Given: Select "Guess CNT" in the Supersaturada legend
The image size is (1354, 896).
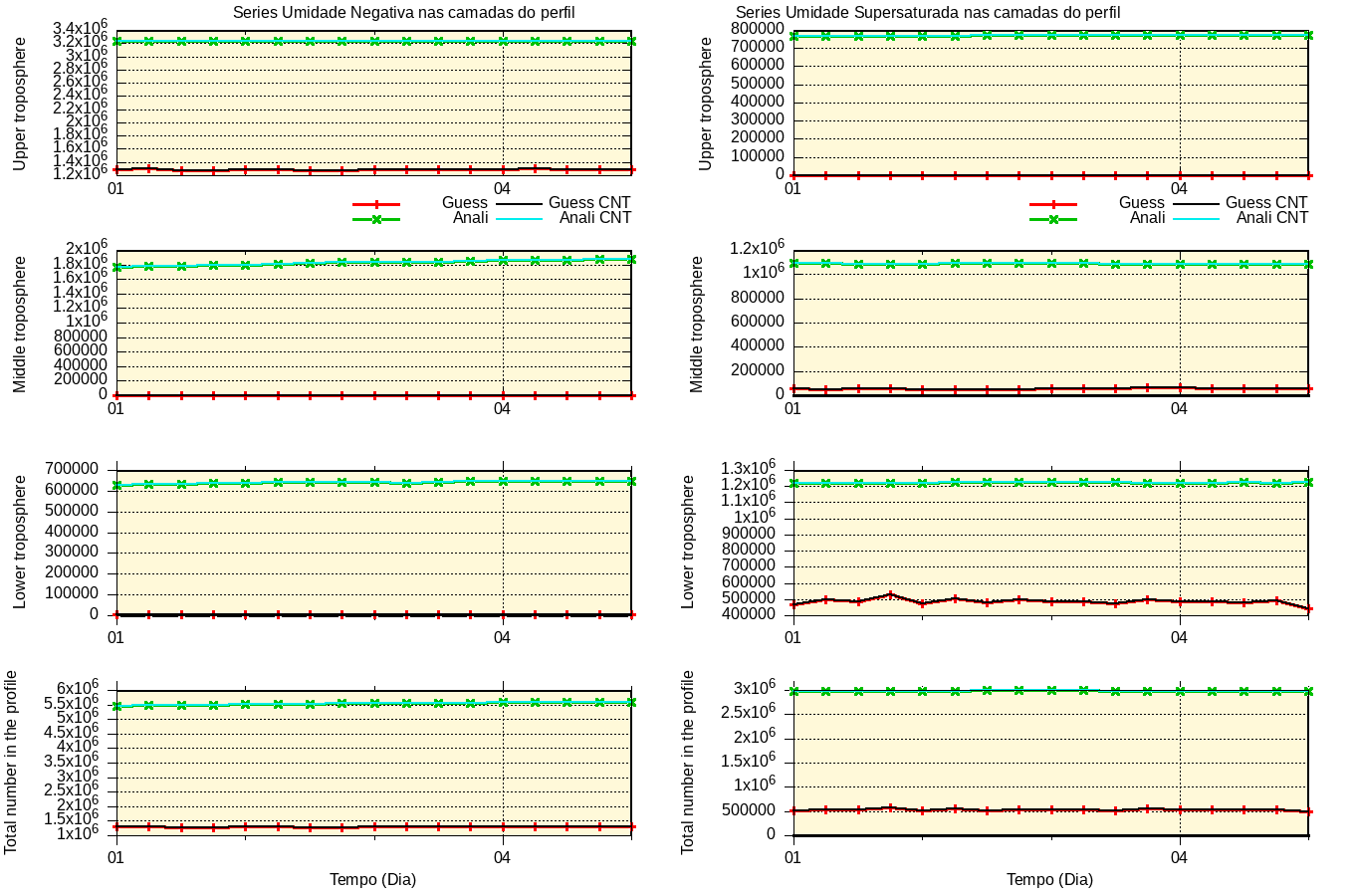Looking at the screenshot, I should point(1266,203).
